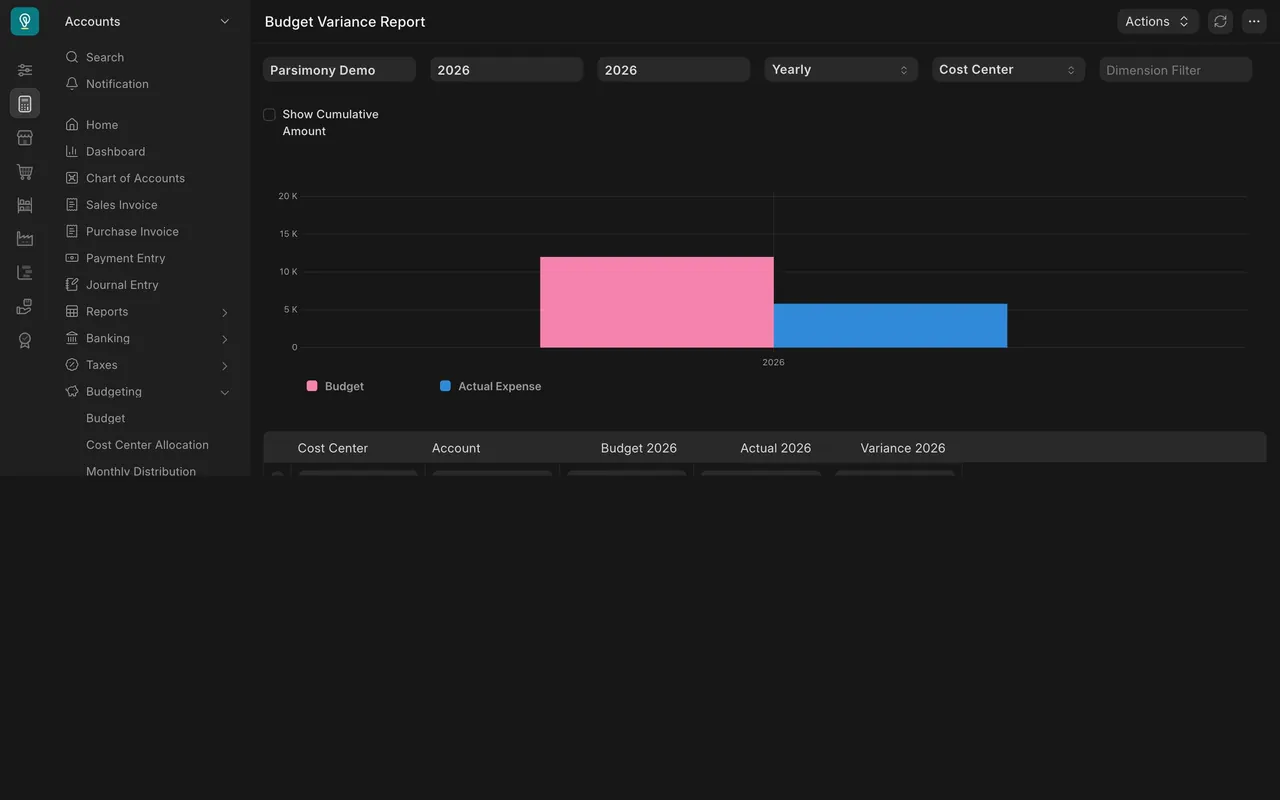
Task: Open the quality award ribbon icon
Action: (x=25, y=341)
